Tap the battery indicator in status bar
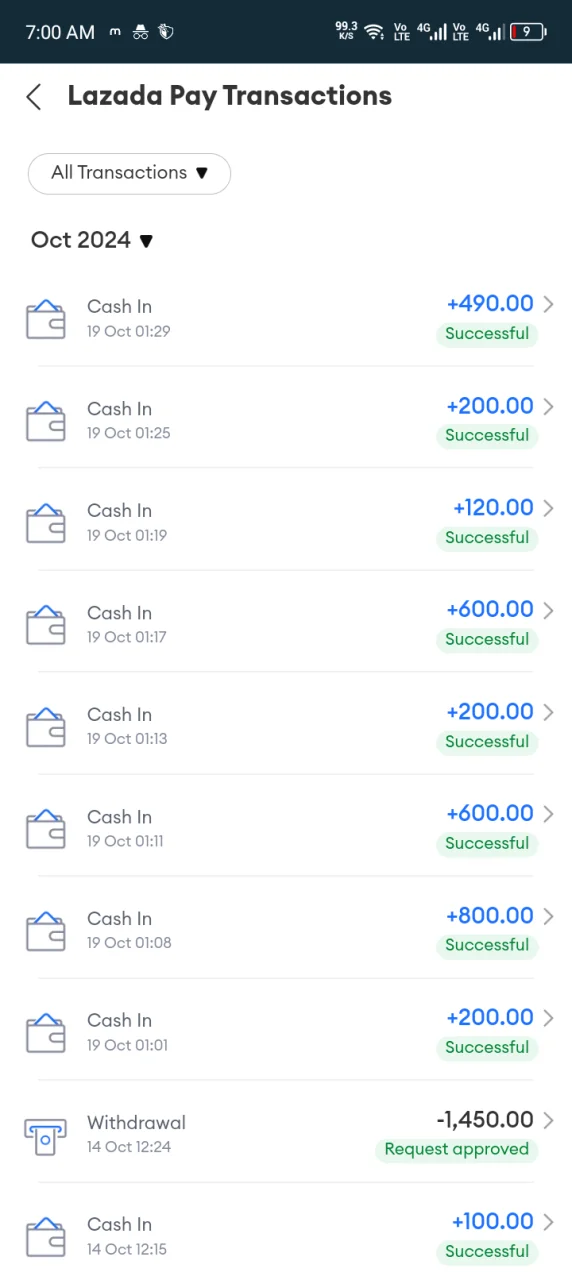572x1280 pixels. click(x=528, y=32)
